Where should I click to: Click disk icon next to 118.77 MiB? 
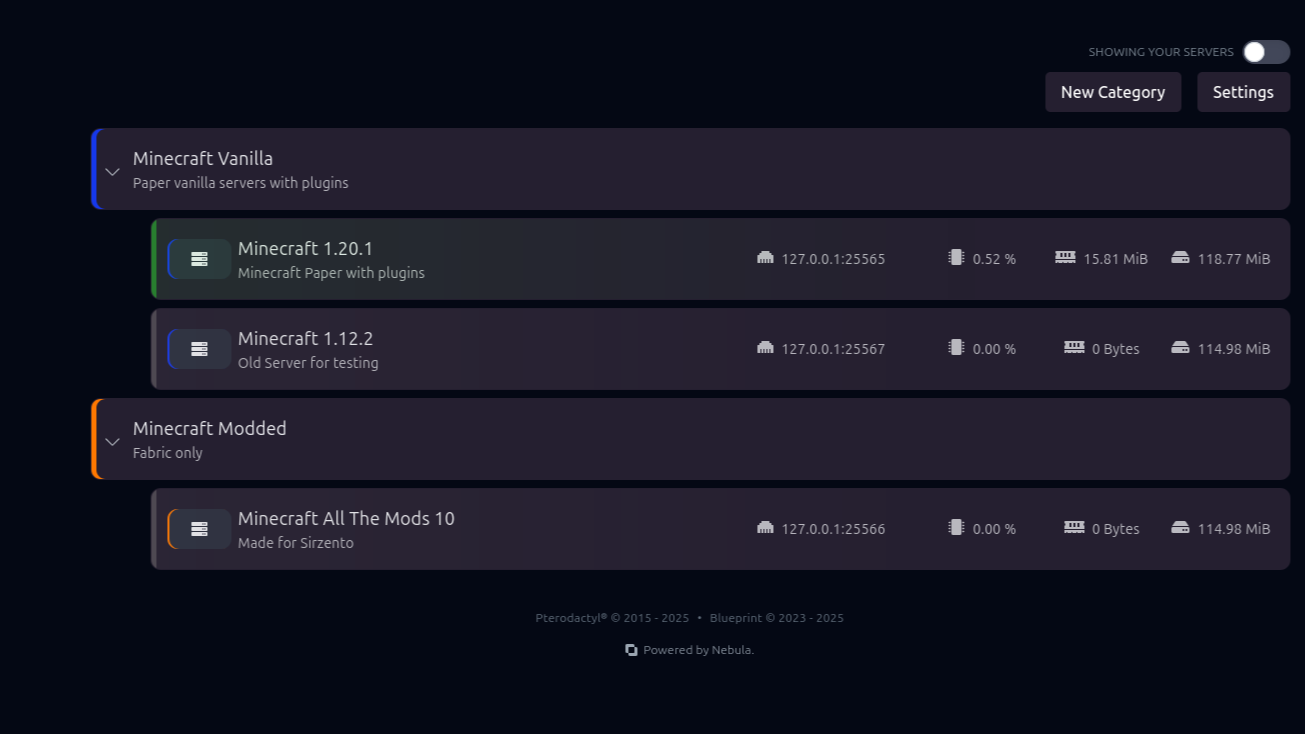click(1180, 258)
